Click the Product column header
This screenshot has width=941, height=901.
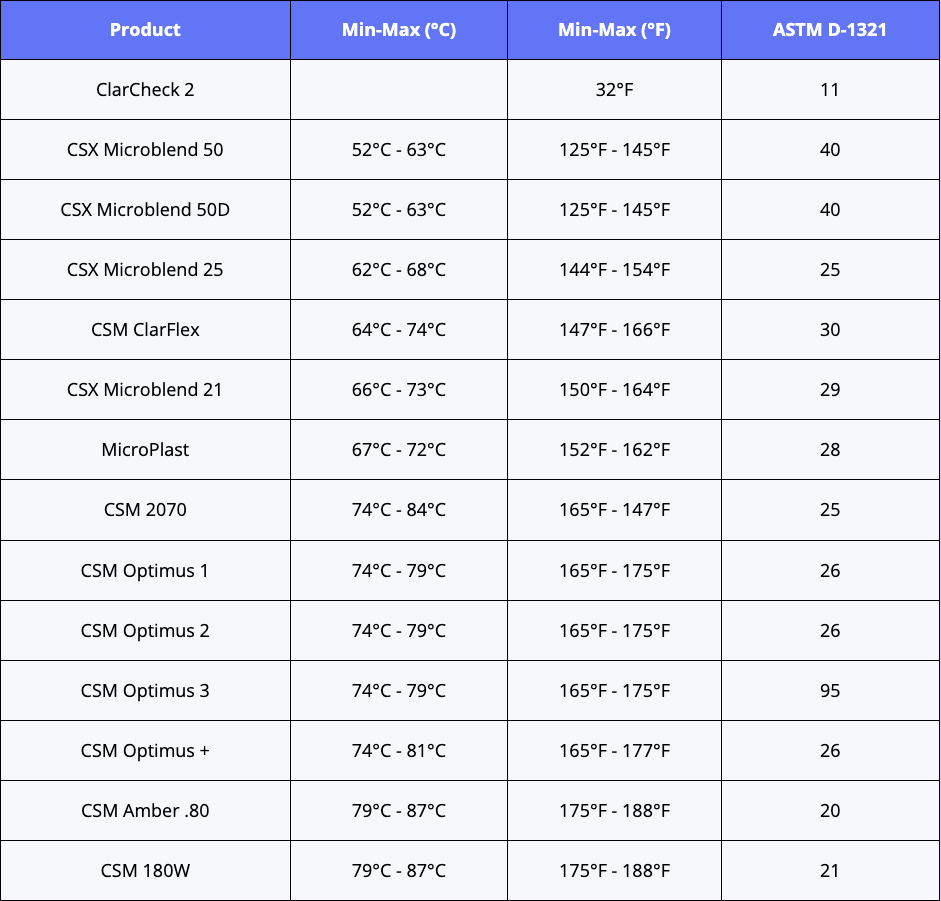pyautogui.click(x=145, y=30)
